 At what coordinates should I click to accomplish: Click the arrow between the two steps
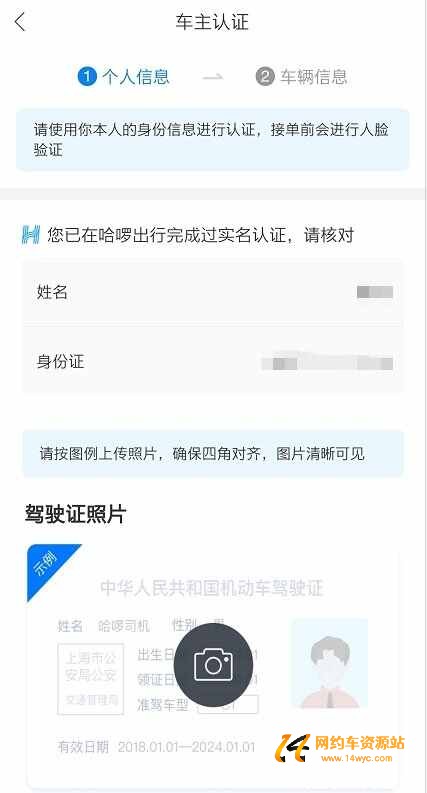[212, 77]
